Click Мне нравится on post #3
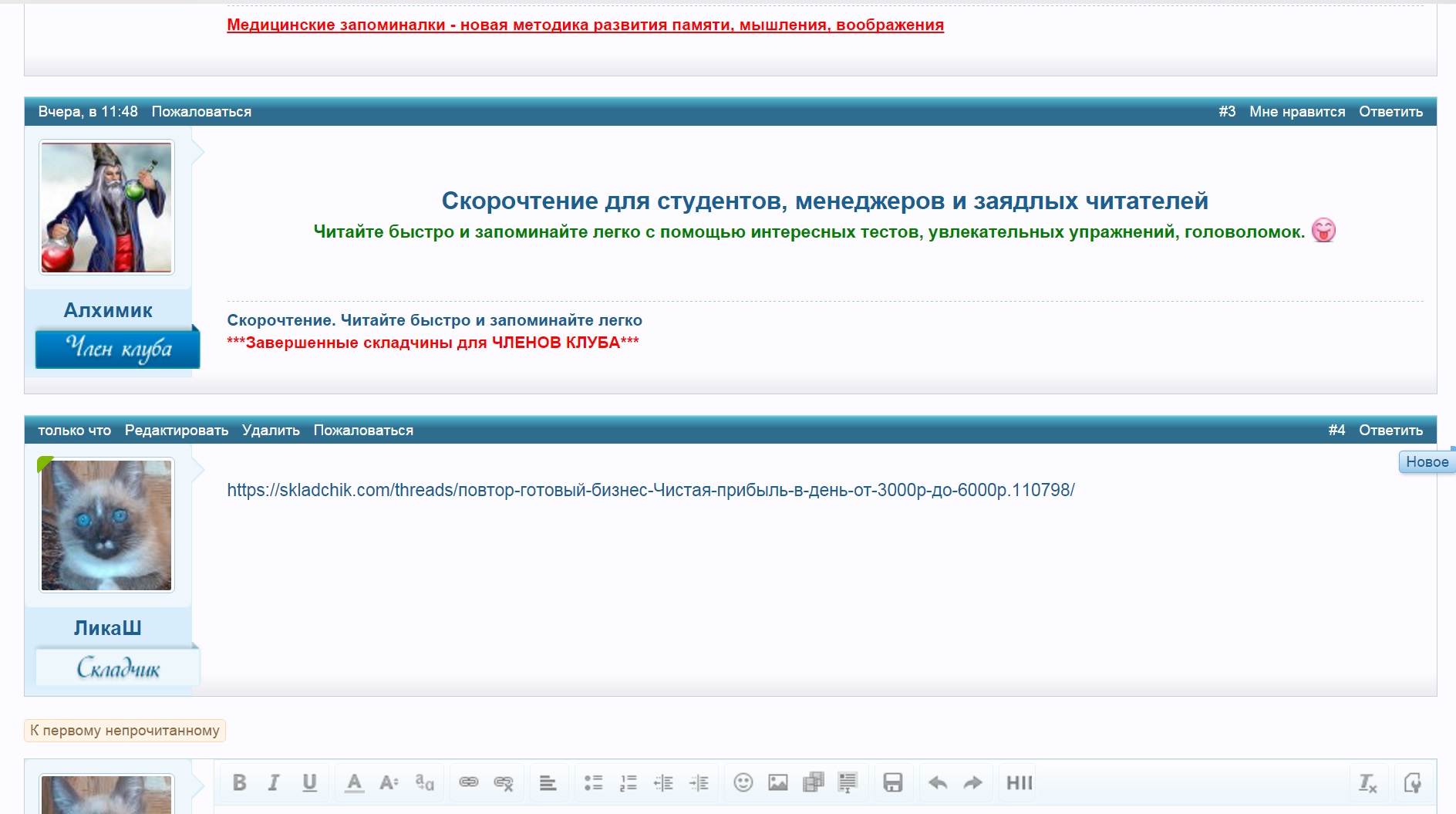Image resolution: width=1456 pixels, height=814 pixels. point(1296,112)
